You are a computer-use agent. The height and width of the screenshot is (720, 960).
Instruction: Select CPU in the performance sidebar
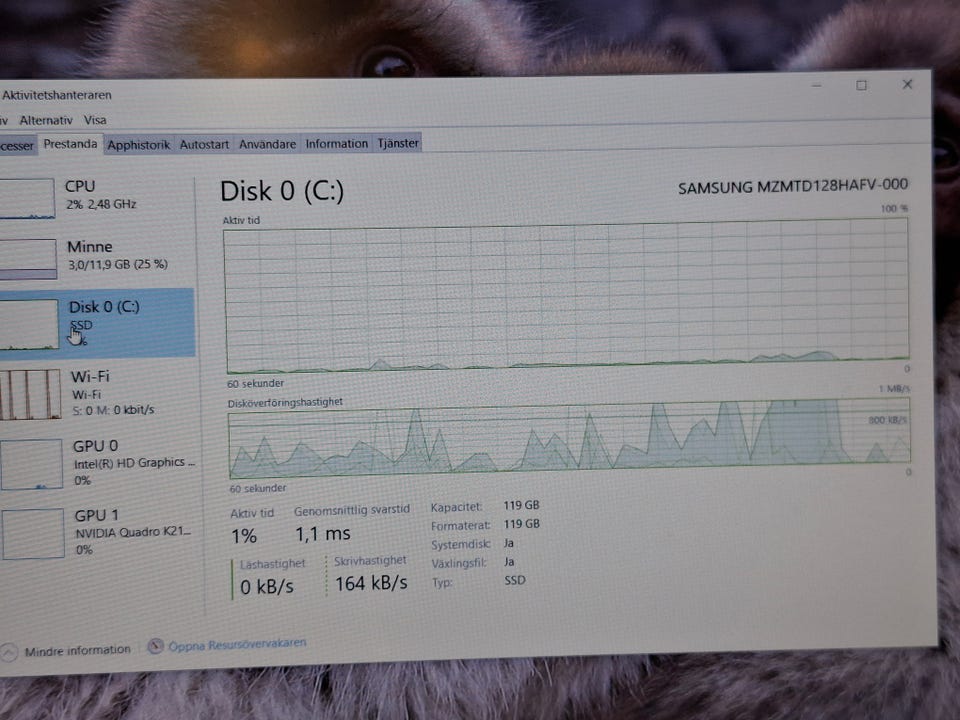[97, 197]
